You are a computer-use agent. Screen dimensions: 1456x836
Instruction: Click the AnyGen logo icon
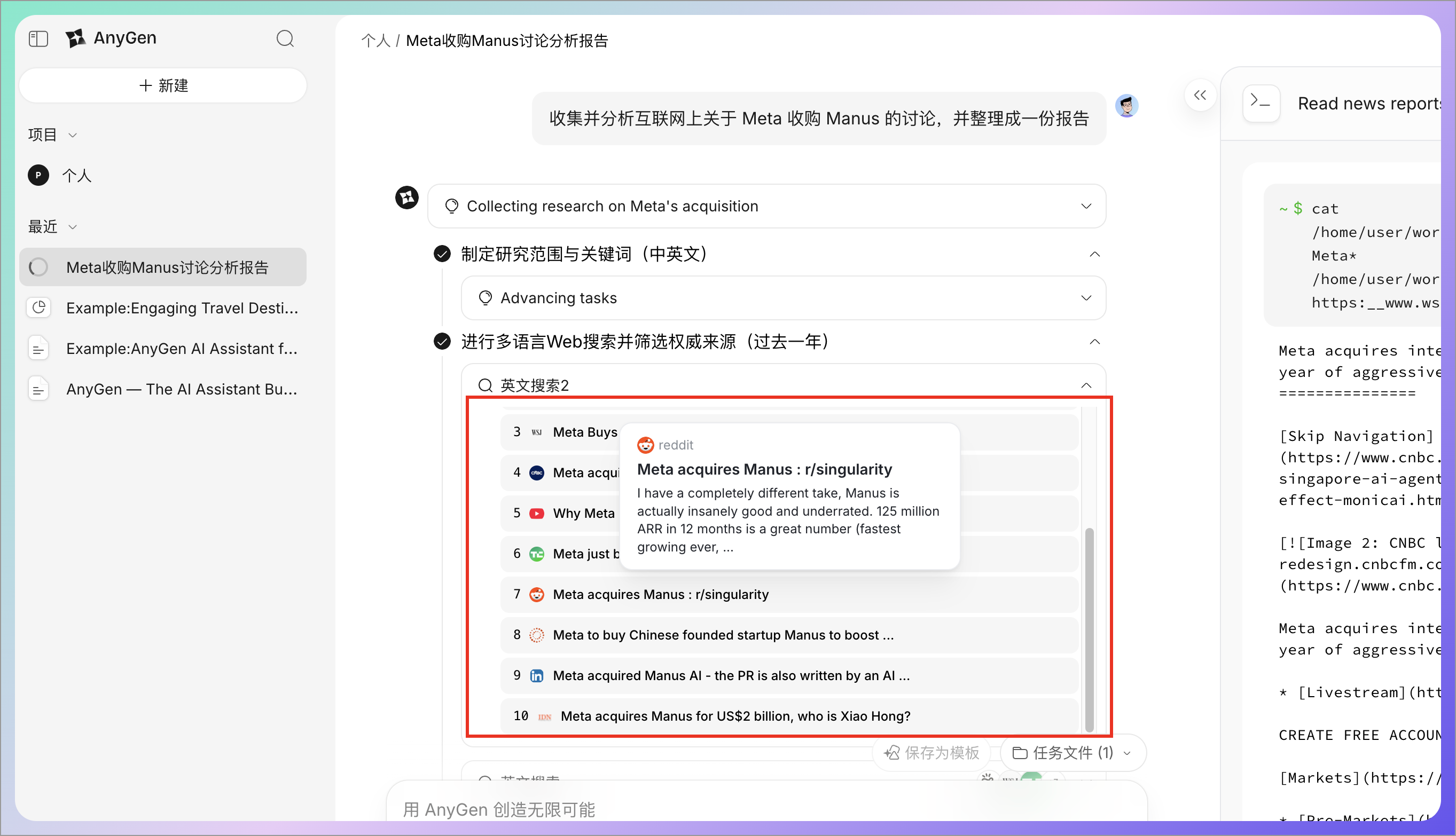[76, 38]
